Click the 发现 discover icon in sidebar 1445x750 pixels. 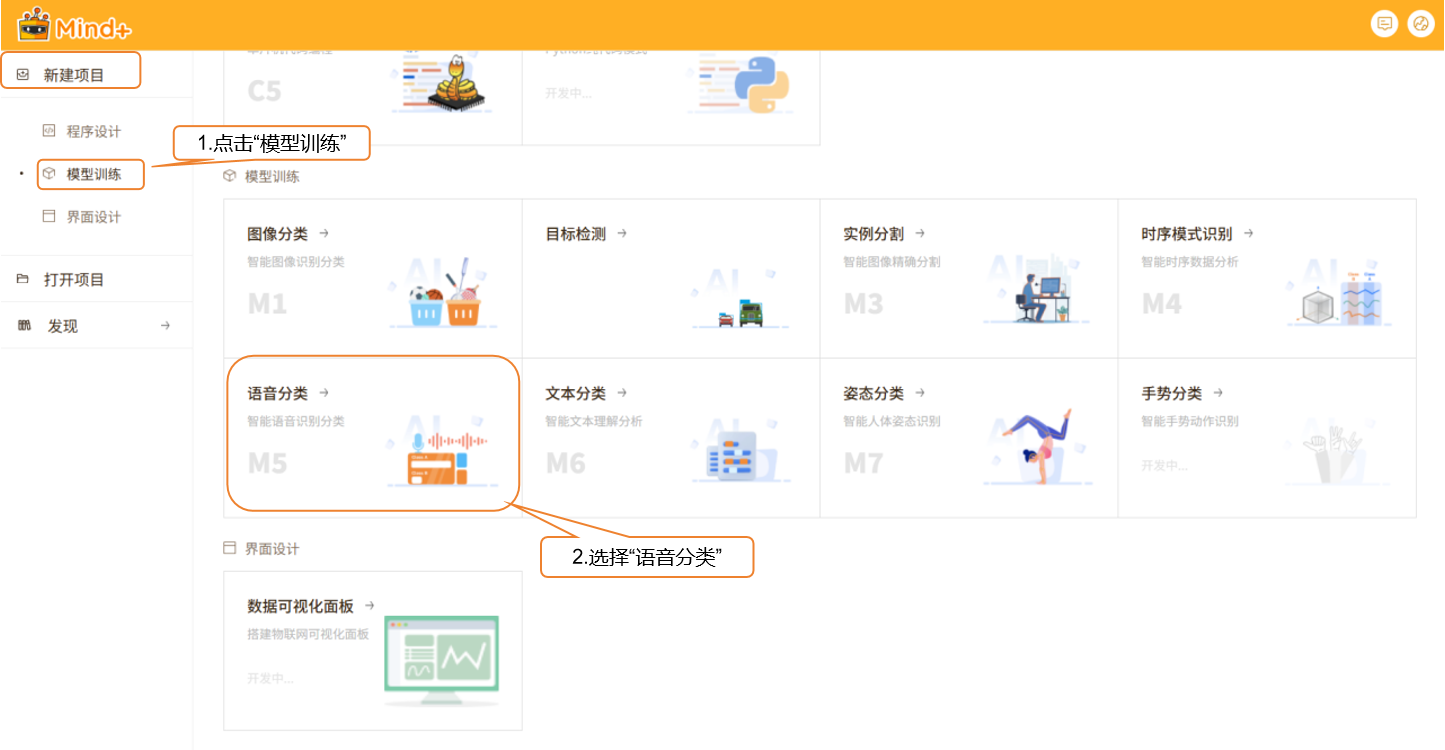click(x=24, y=326)
